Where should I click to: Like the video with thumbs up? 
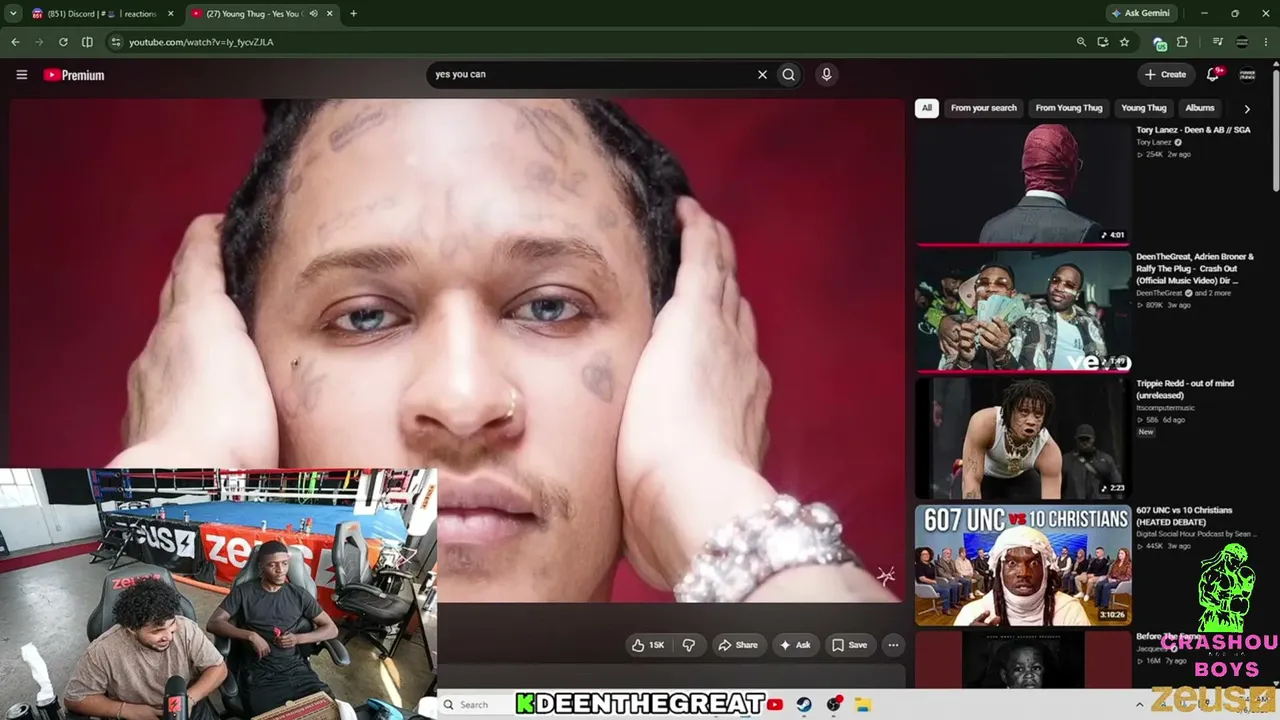(x=648, y=645)
